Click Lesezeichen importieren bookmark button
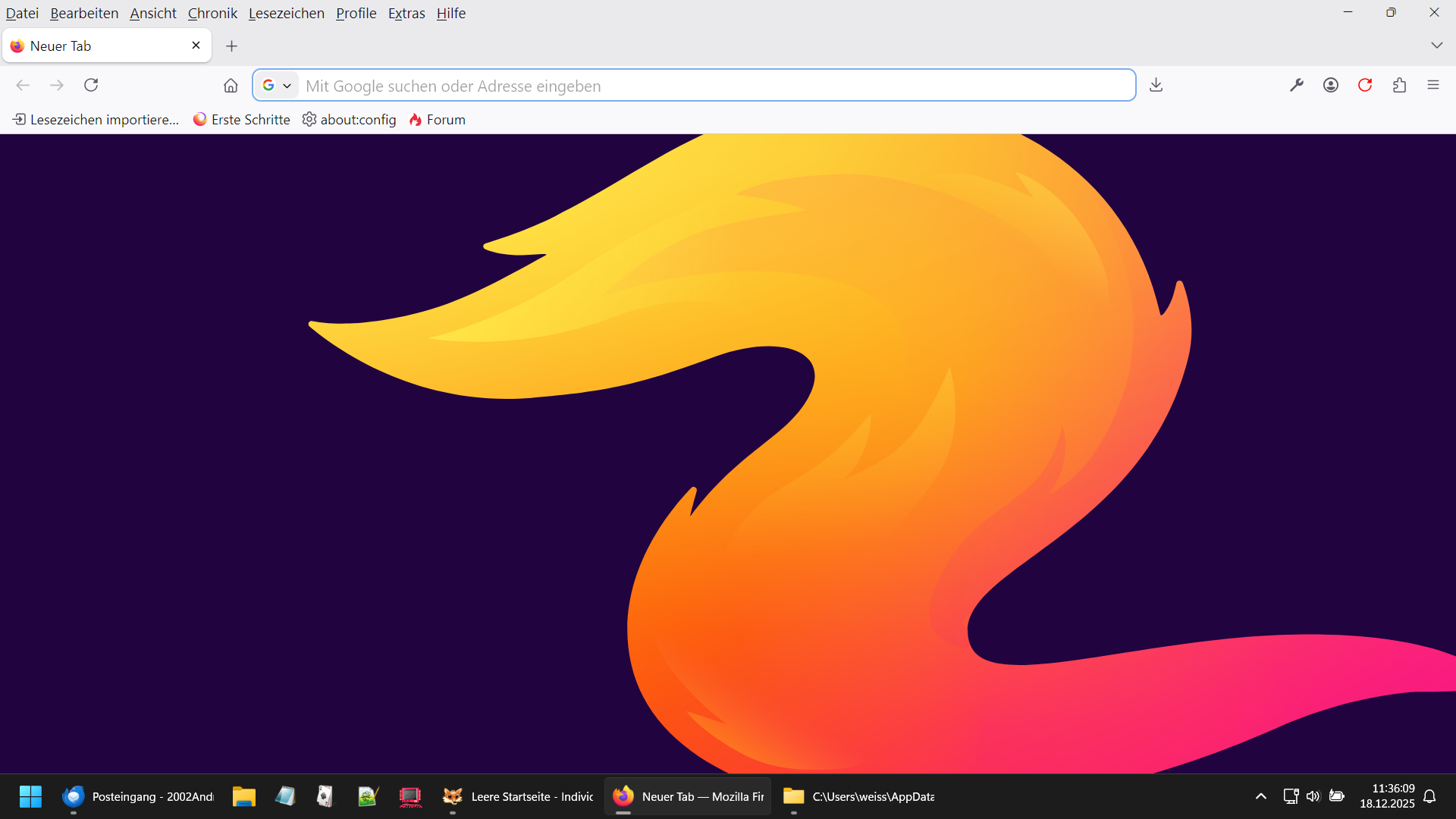Image resolution: width=1456 pixels, height=819 pixels. coord(96,120)
